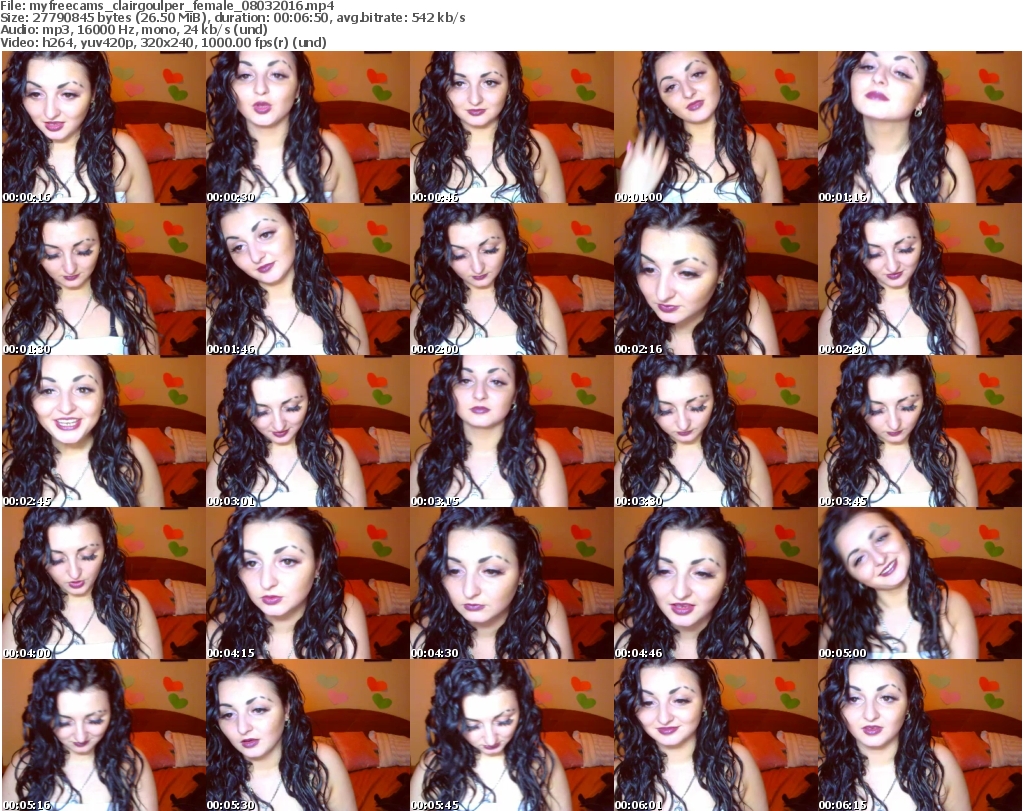Open the frame timestamped 00:02:16

pos(715,279)
